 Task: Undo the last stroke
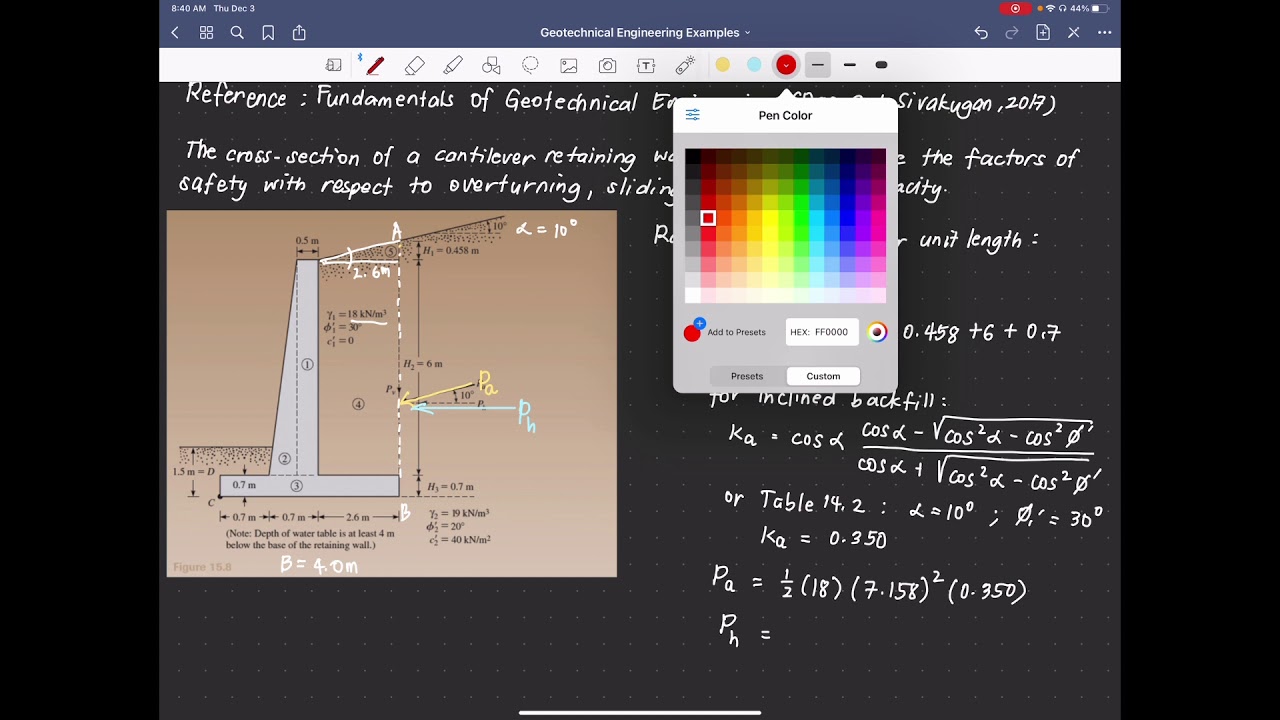pos(981,33)
